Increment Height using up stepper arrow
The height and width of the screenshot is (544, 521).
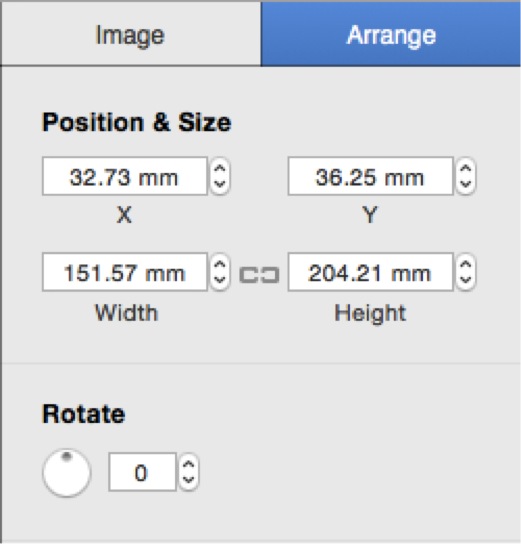pos(466,264)
